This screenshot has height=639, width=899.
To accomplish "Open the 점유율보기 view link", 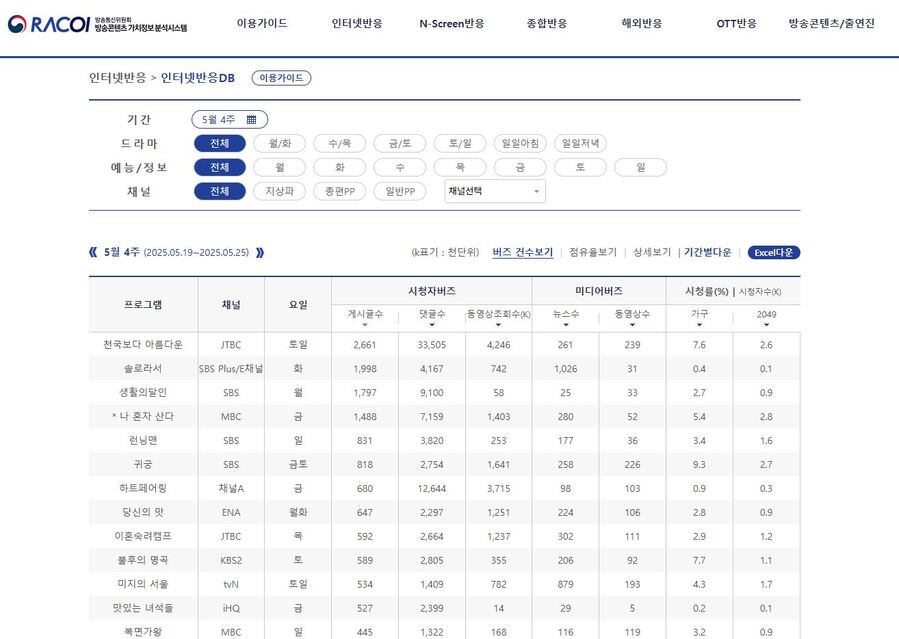I will (587, 252).
